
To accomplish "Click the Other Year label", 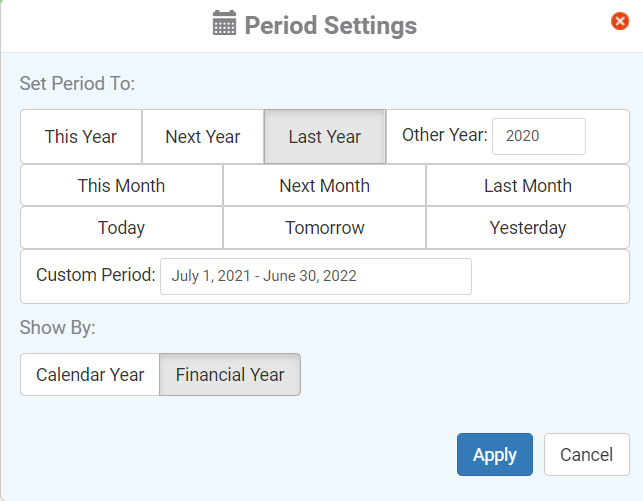I will [x=445, y=135].
